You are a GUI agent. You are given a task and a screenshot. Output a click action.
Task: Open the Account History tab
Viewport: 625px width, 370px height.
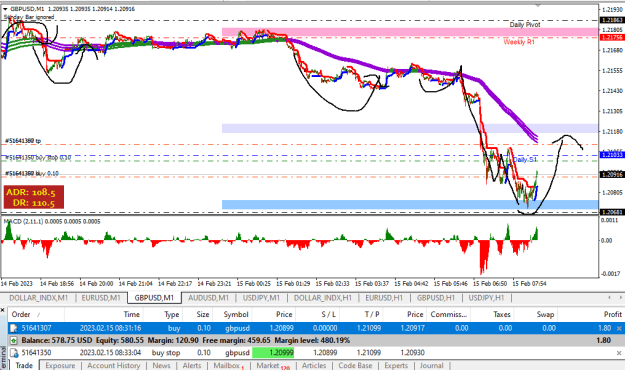pyautogui.click(x=114, y=365)
